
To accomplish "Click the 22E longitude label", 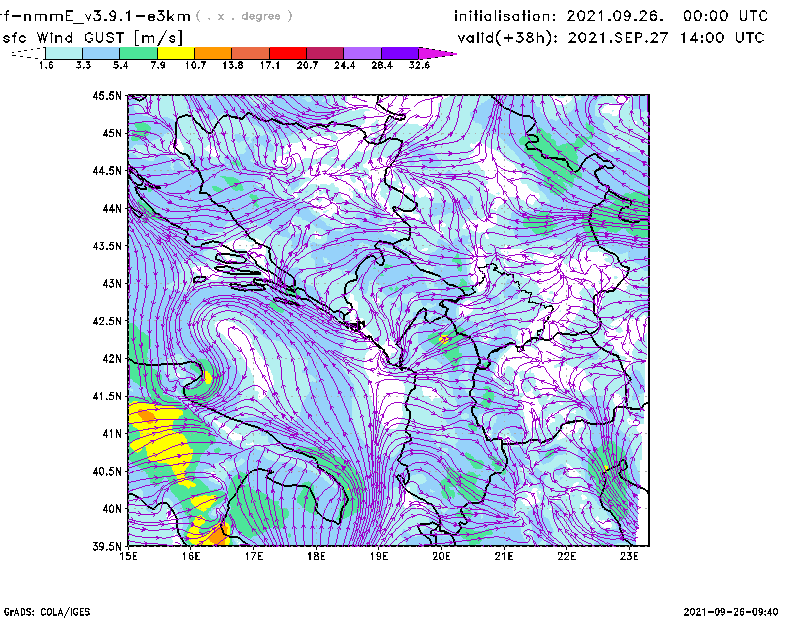I will (566, 556).
